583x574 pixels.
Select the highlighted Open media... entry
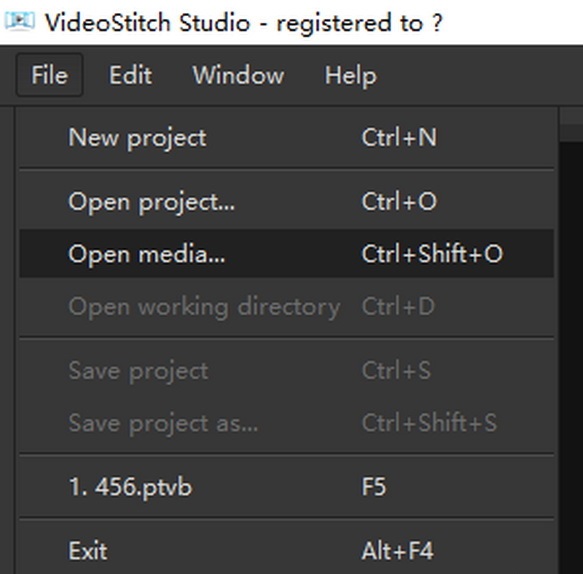coord(287,254)
